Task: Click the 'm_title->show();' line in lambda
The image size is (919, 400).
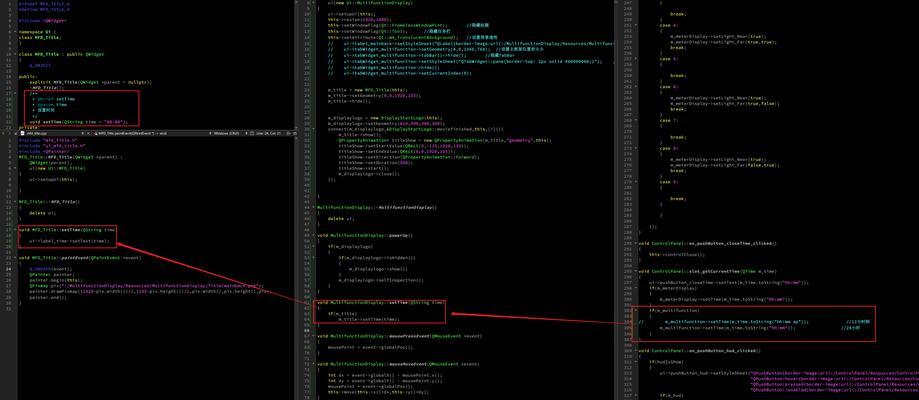Action: tap(359, 135)
